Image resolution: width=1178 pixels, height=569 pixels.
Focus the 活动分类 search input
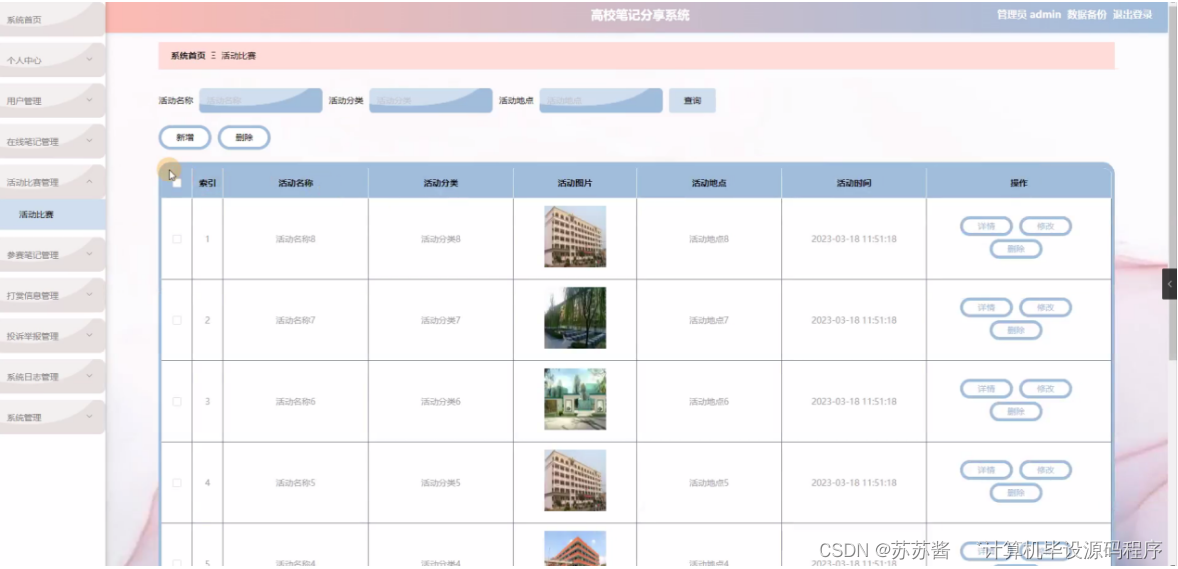tap(430, 101)
